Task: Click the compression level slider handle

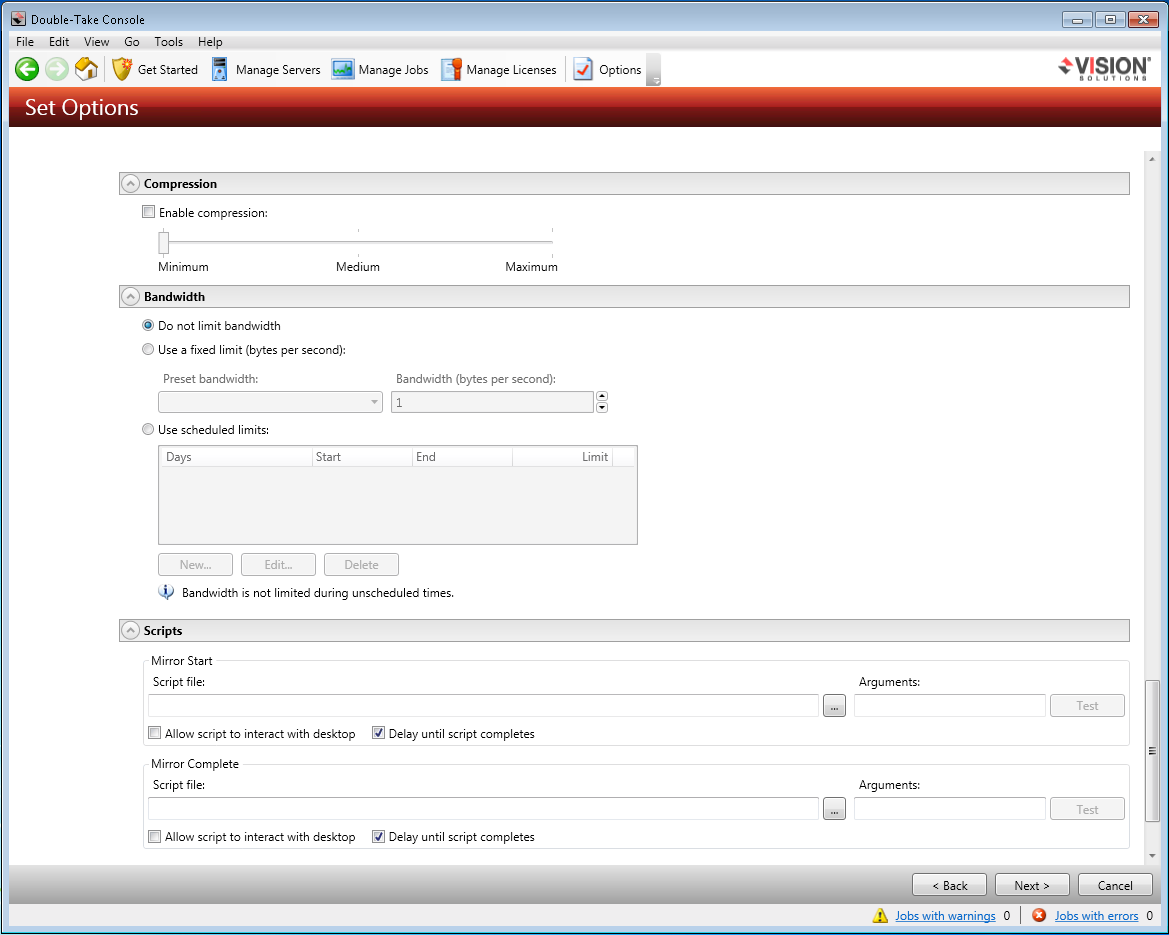Action: (x=164, y=243)
